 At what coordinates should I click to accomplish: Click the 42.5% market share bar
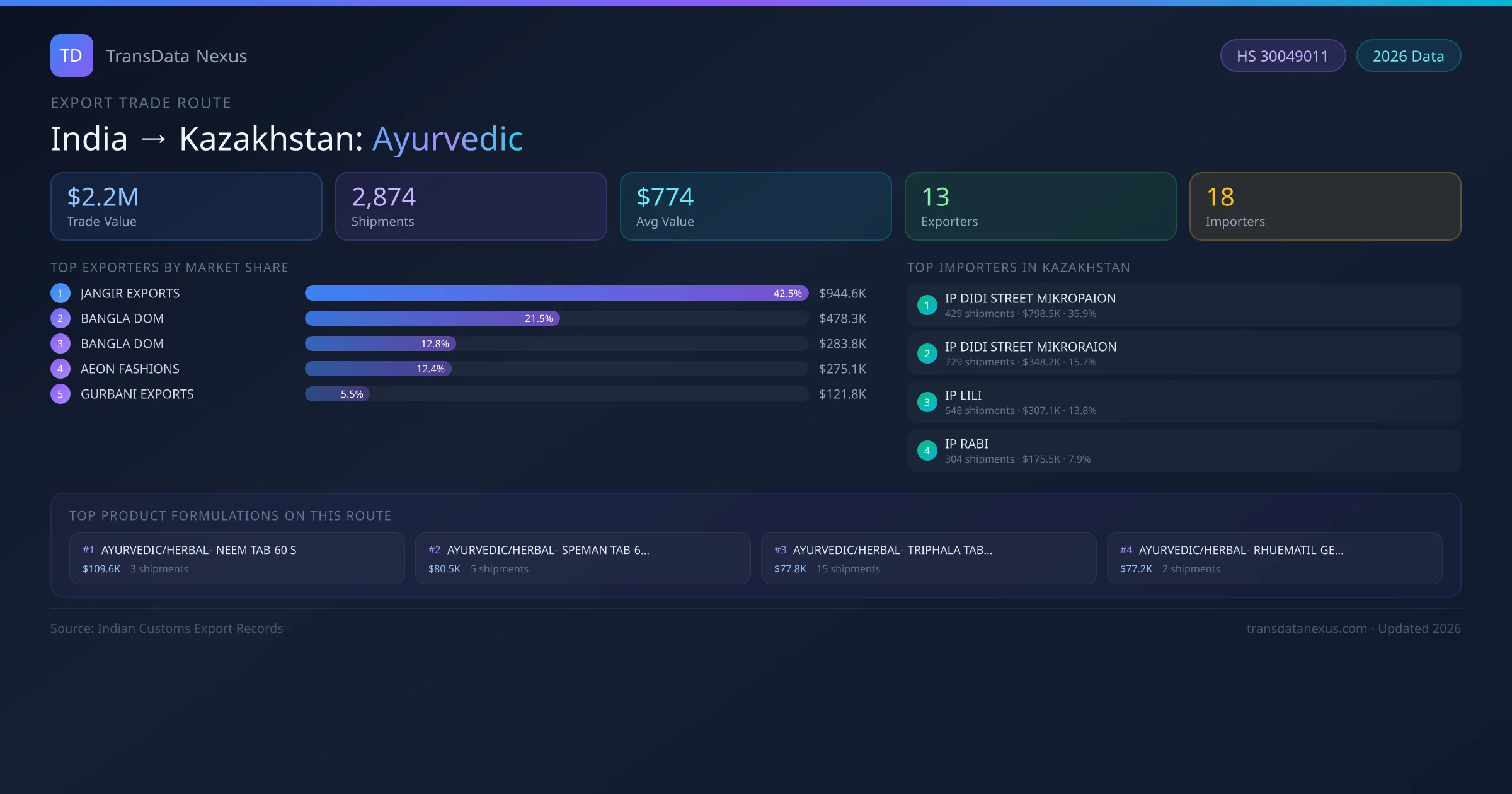tap(556, 293)
